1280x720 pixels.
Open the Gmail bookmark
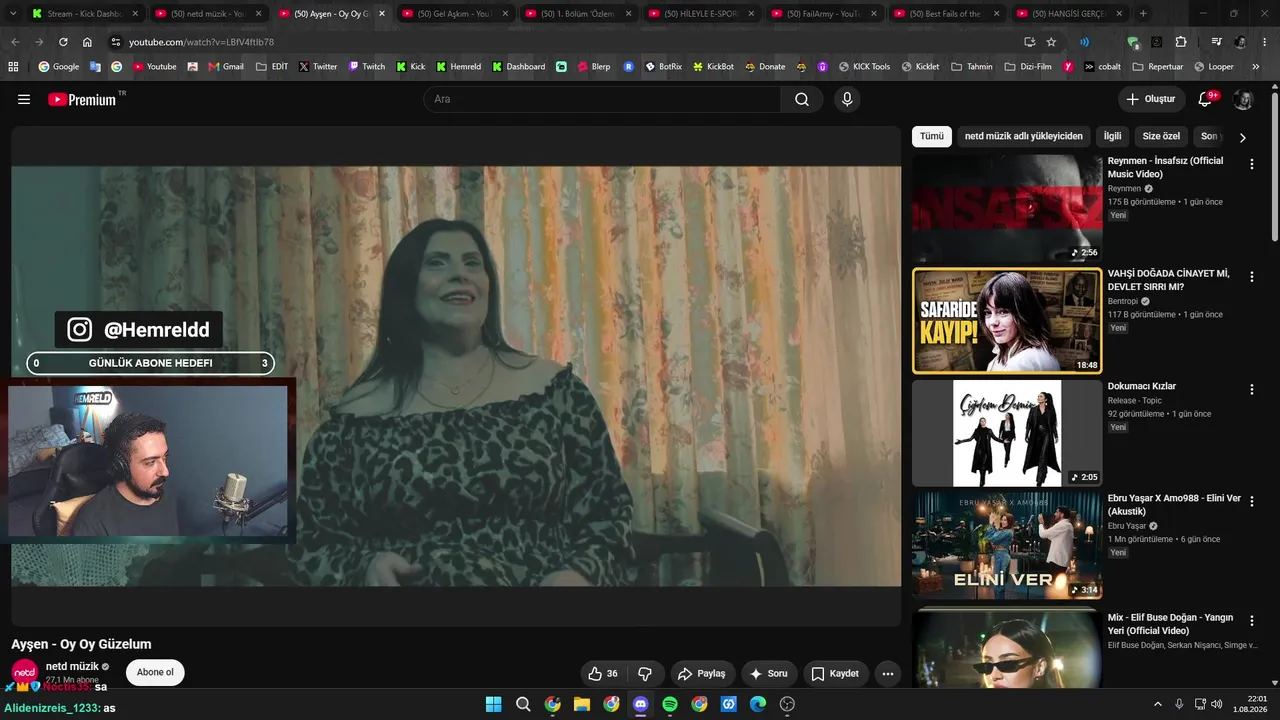tap(226, 67)
